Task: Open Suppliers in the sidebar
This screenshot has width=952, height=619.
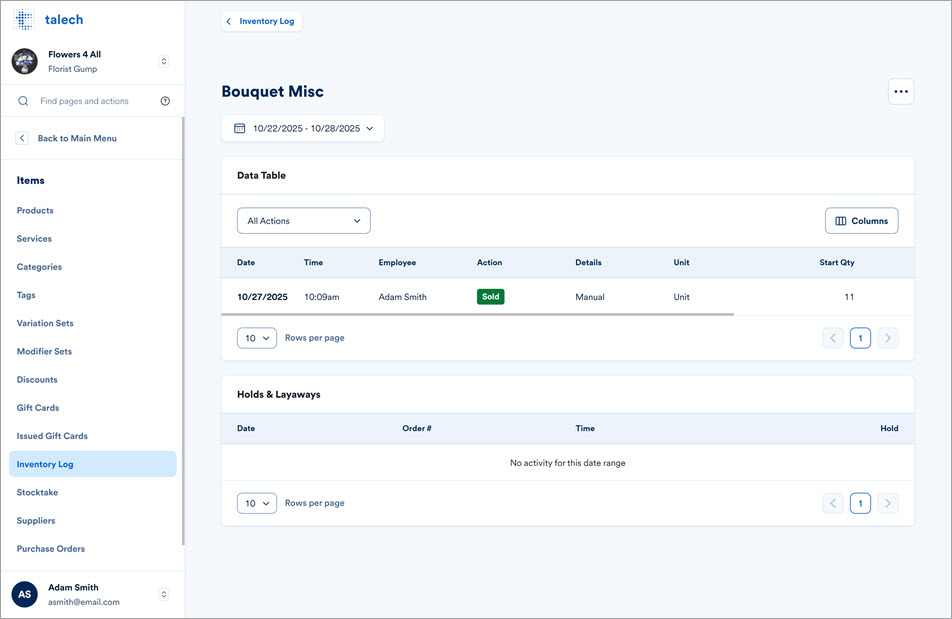Action: point(36,521)
